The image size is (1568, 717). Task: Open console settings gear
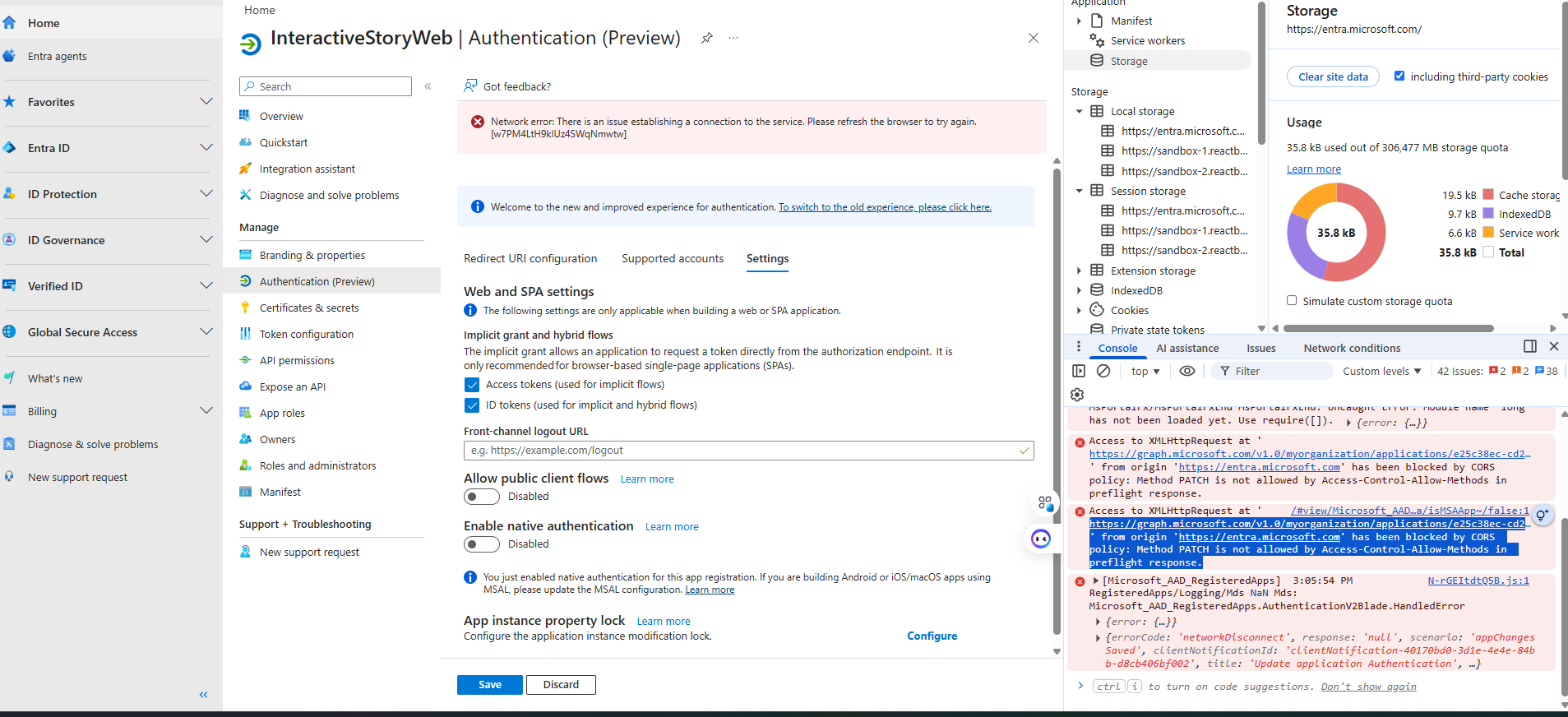pyautogui.click(x=1077, y=395)
